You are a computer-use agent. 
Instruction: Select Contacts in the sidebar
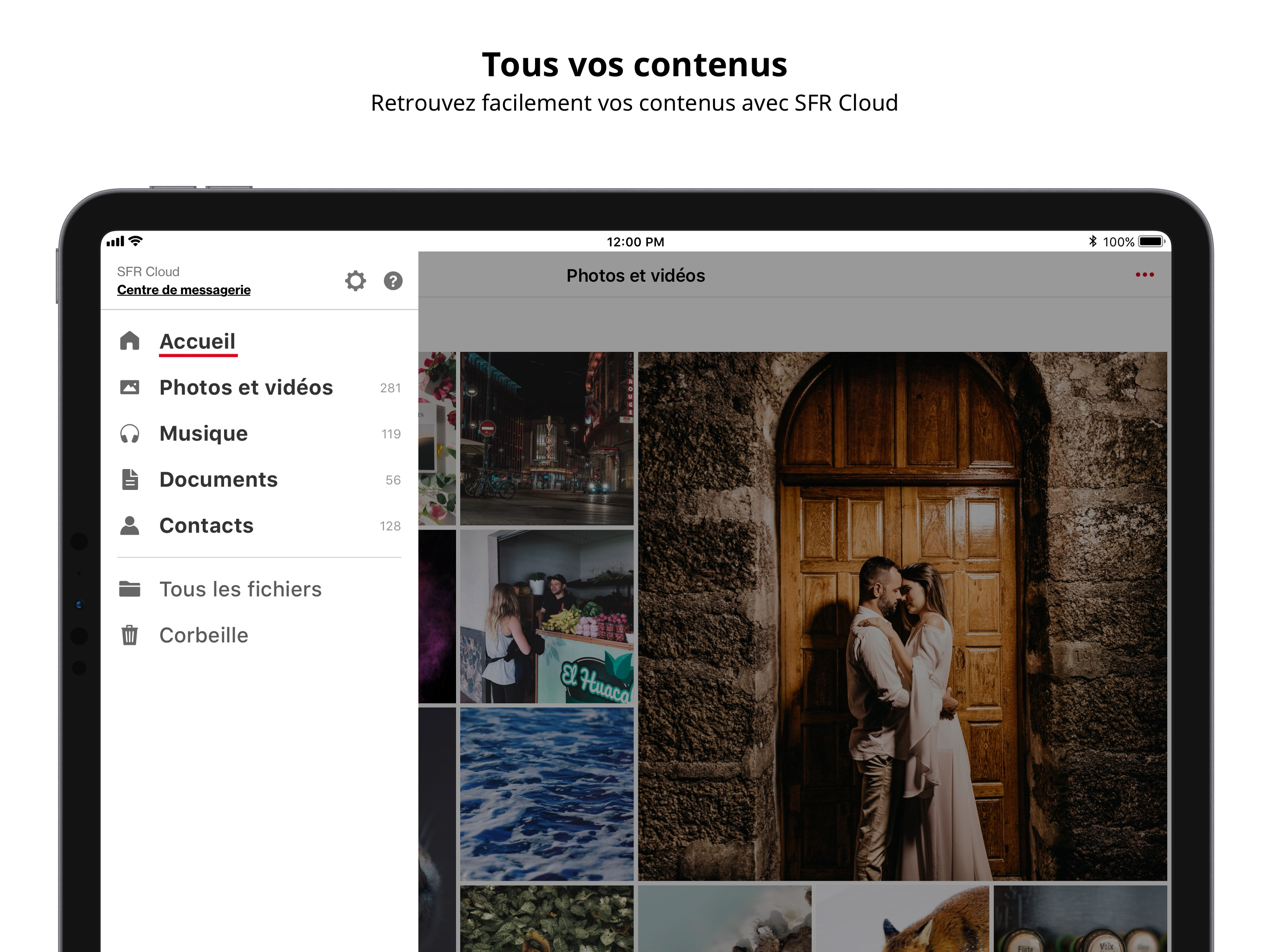click(206, 525)
